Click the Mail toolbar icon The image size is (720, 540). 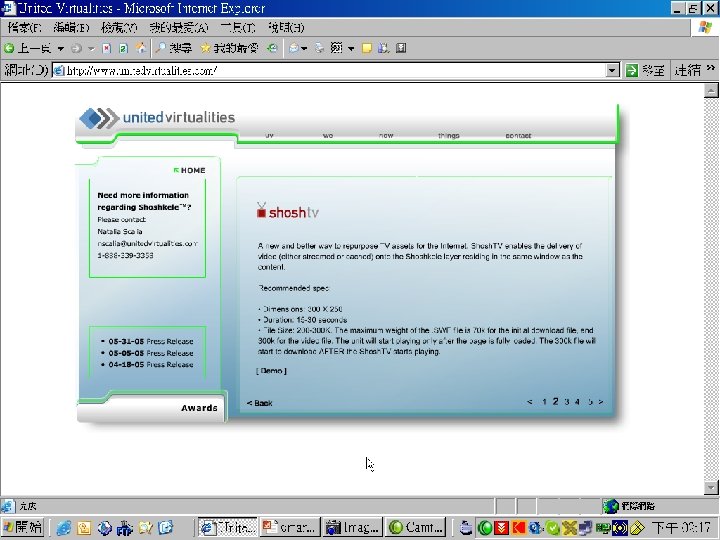point(294,48)
